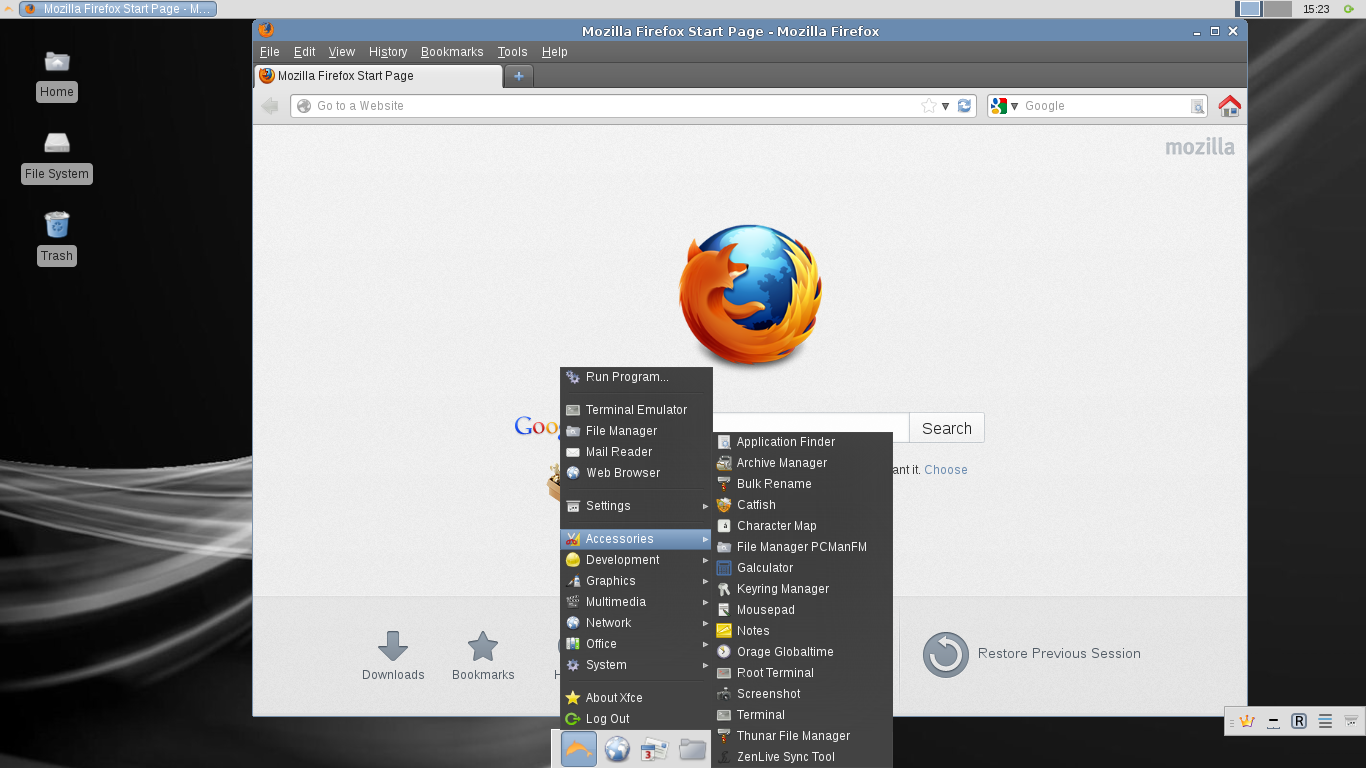Image resolution: width=1366 pixels, height=768 pixels.
Task: Click the search magnifier in Google box
Action: pos(1197,106)
